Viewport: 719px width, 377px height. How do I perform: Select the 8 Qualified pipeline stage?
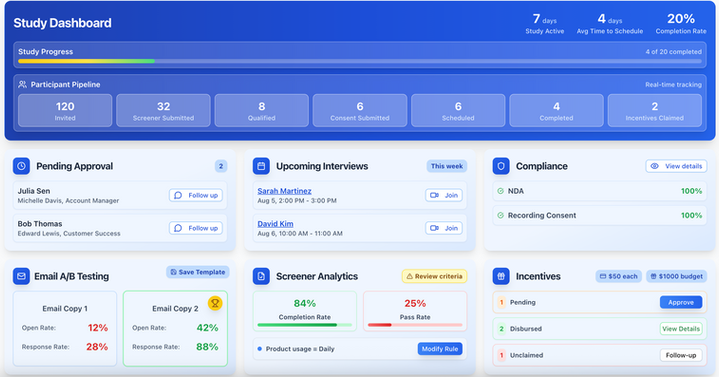point(261,111)
